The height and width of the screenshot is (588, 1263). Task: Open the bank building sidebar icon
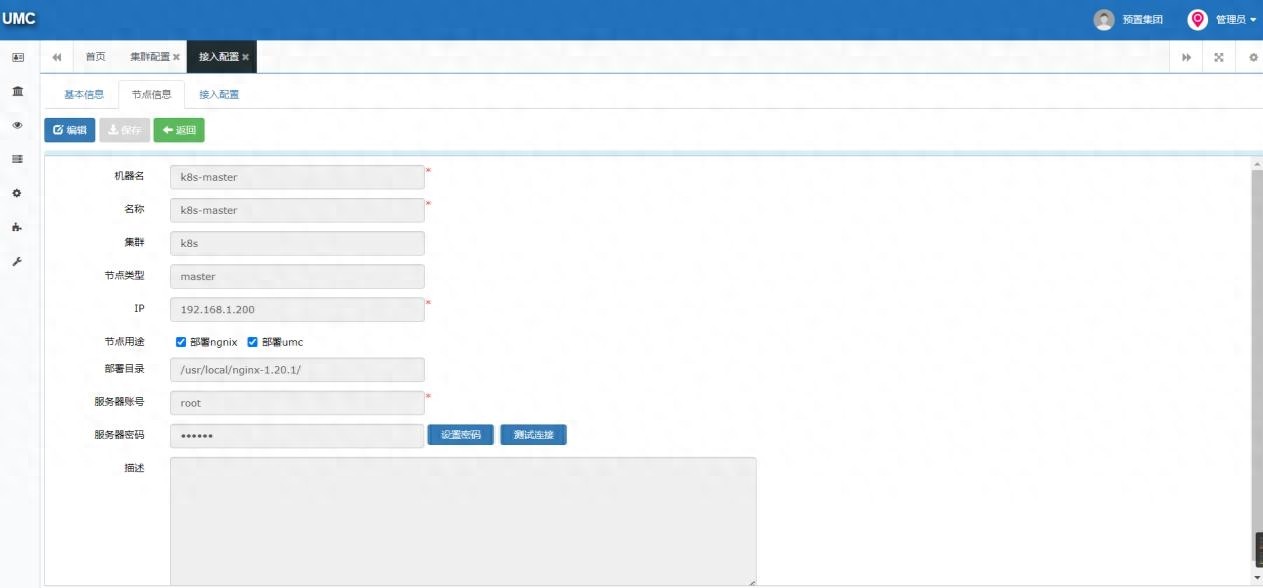(17, 91)
